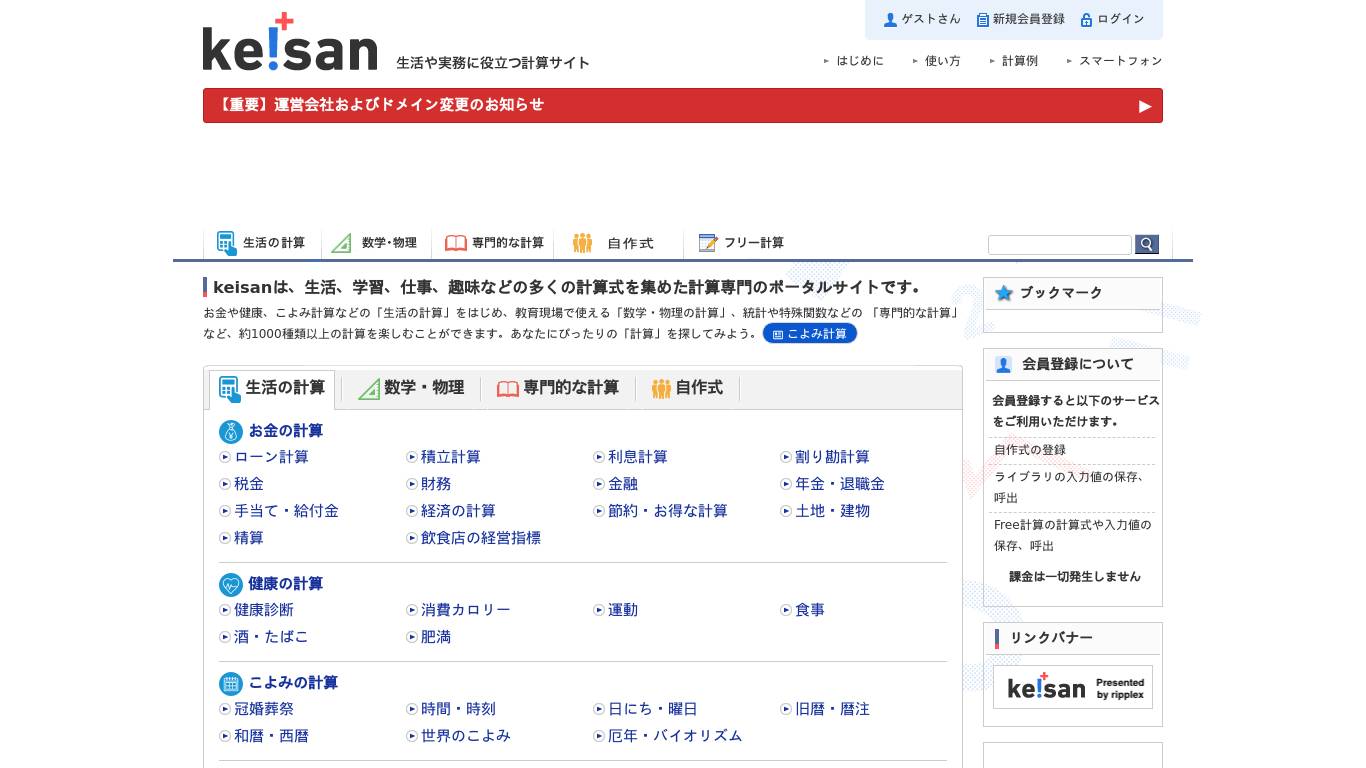Open the 運動 link

[x=623, y=610]
